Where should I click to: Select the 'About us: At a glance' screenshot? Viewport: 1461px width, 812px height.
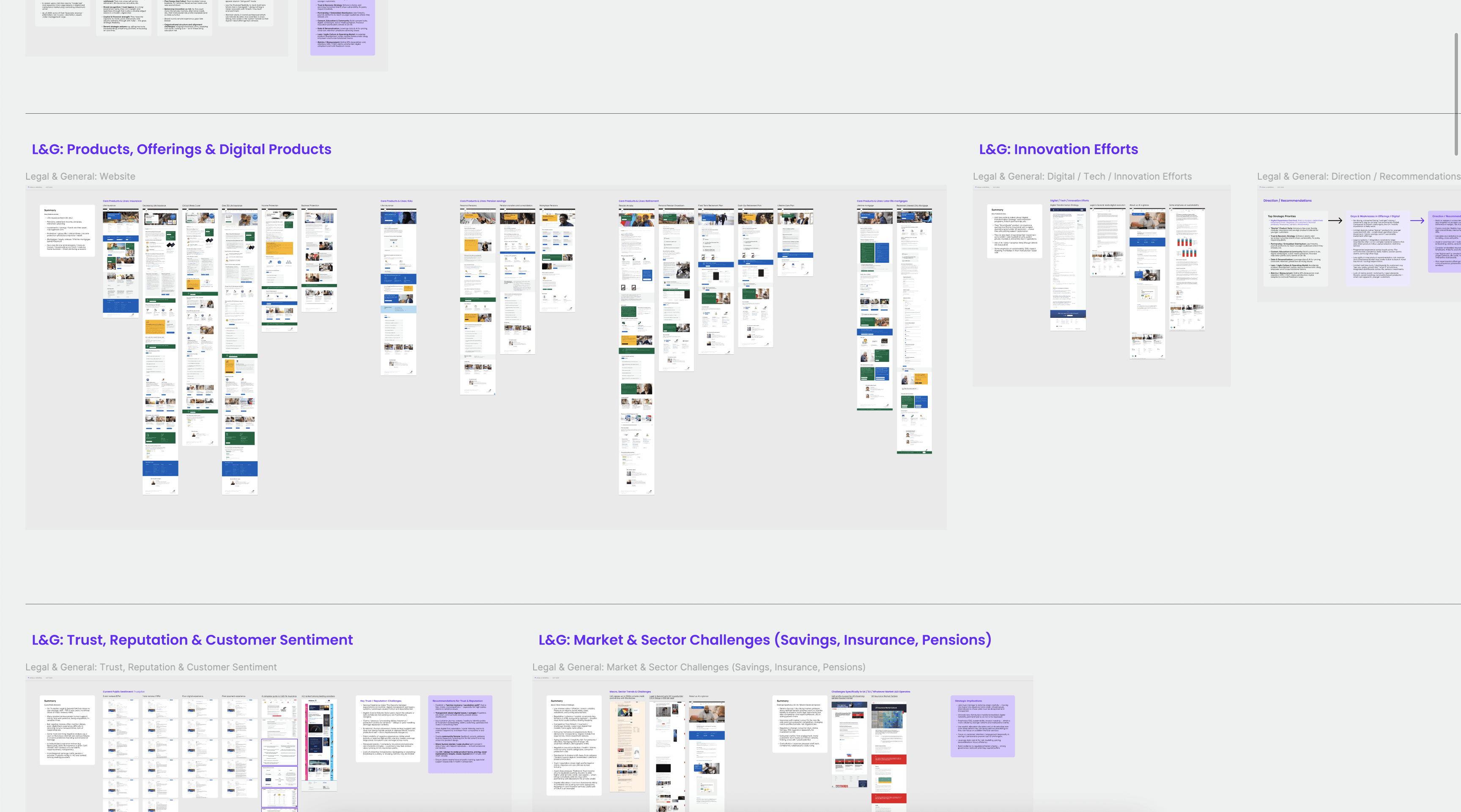tap(1147, 284)
